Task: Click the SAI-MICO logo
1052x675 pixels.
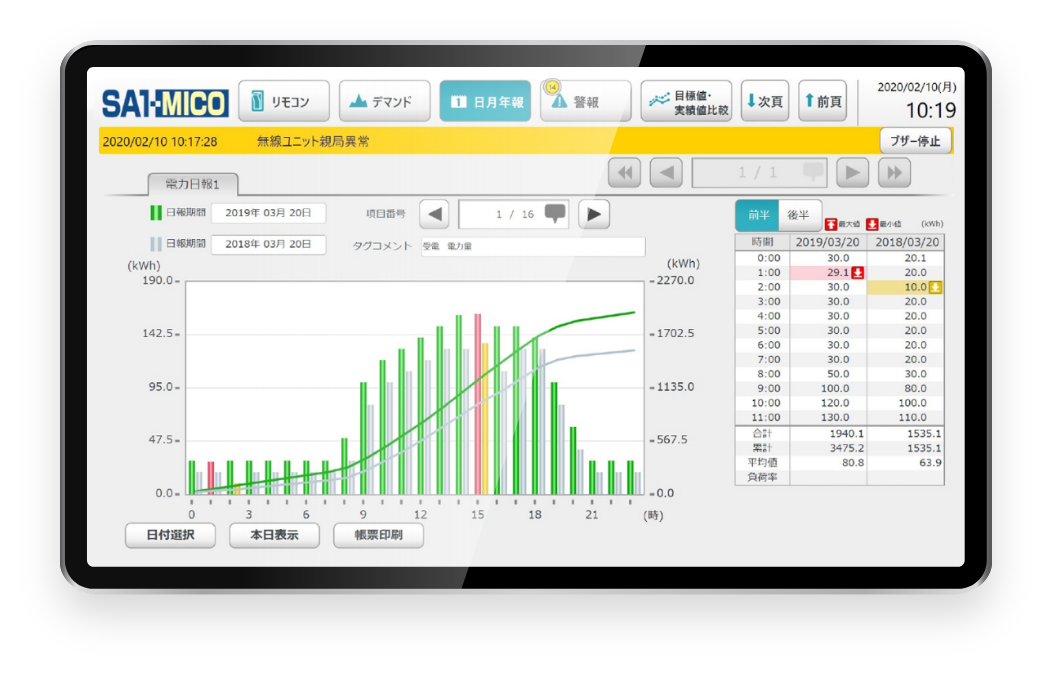Action: point(165,103)
